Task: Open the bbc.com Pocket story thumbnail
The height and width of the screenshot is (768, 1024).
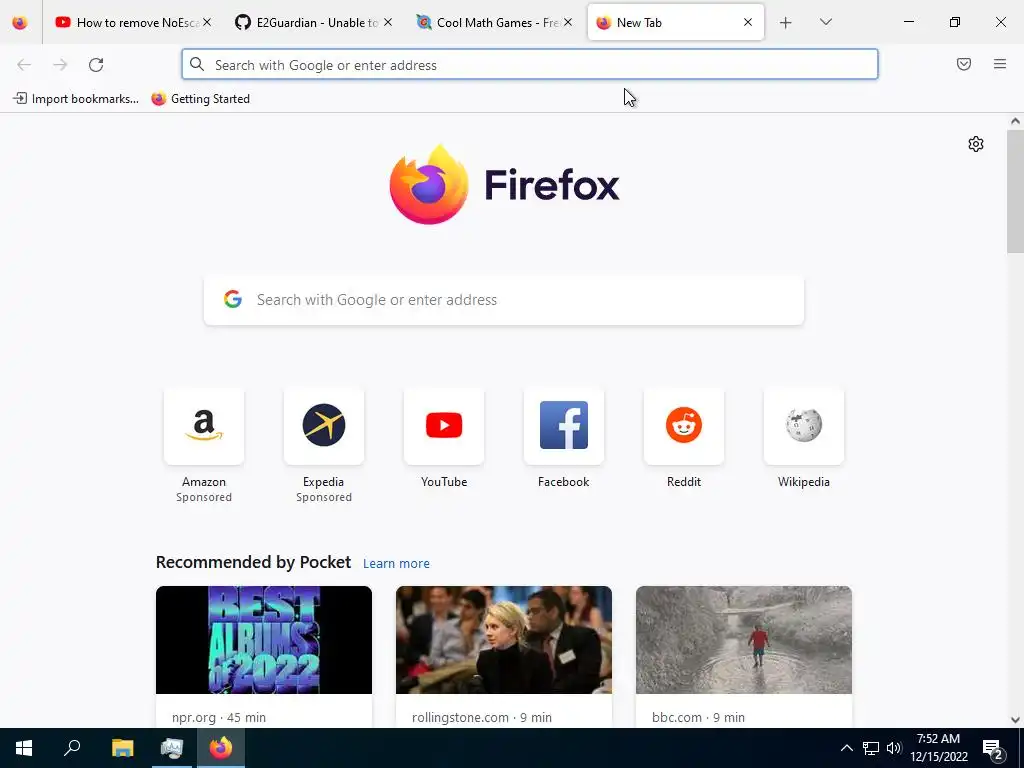Action: point(744,640)
